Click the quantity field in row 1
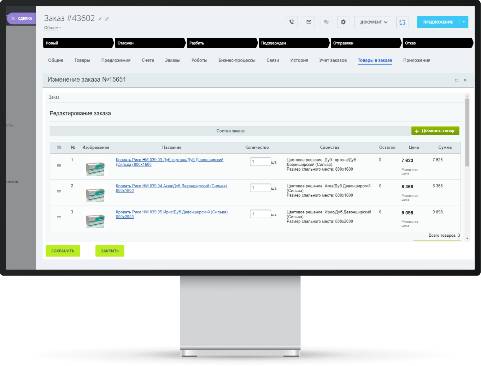Image resolution: width=481 pixels, height=366 pixels. pyautogui.click(x=260, y=162)
